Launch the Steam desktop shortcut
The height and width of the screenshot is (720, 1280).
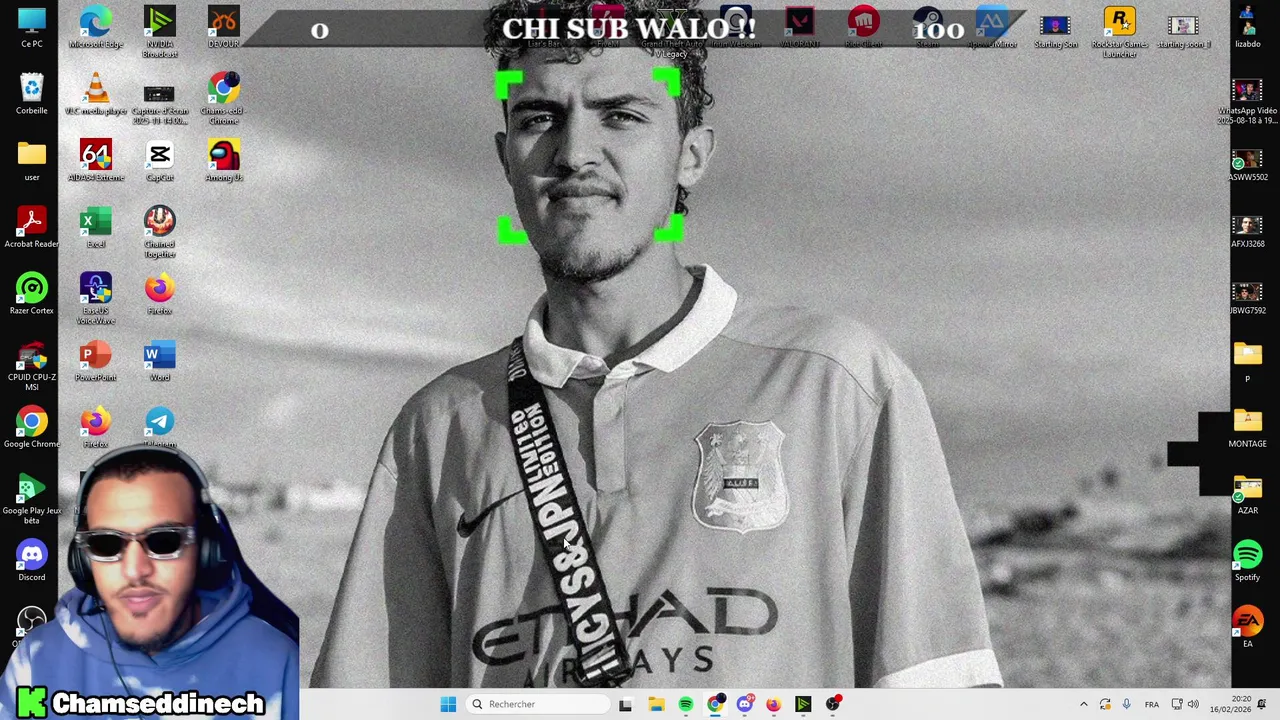[928, 27]
